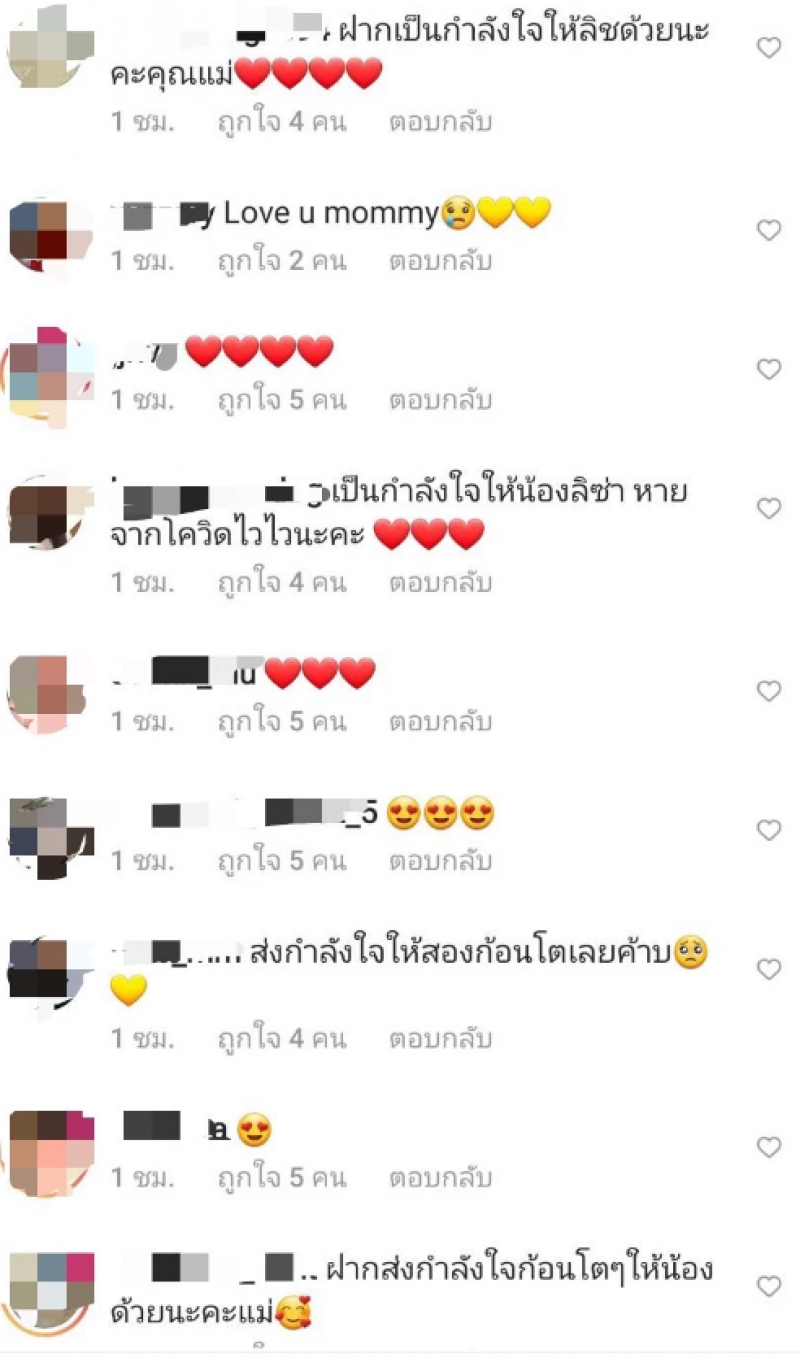Reply to the 'Love u mommy' comment
Image resolution: width=800 pixels, height=1358 pixels.
point(441,262)
